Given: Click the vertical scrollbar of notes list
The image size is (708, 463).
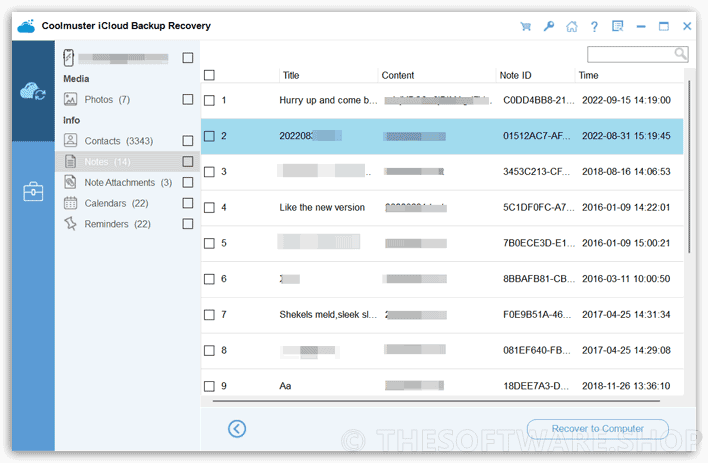Looking at the screenshot, I should pos(689,167).
